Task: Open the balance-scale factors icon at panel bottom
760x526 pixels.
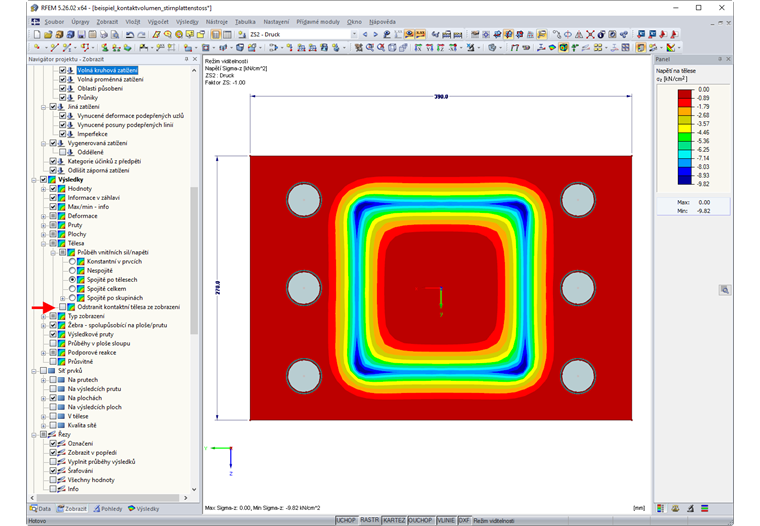Action: tap(675, 509)
